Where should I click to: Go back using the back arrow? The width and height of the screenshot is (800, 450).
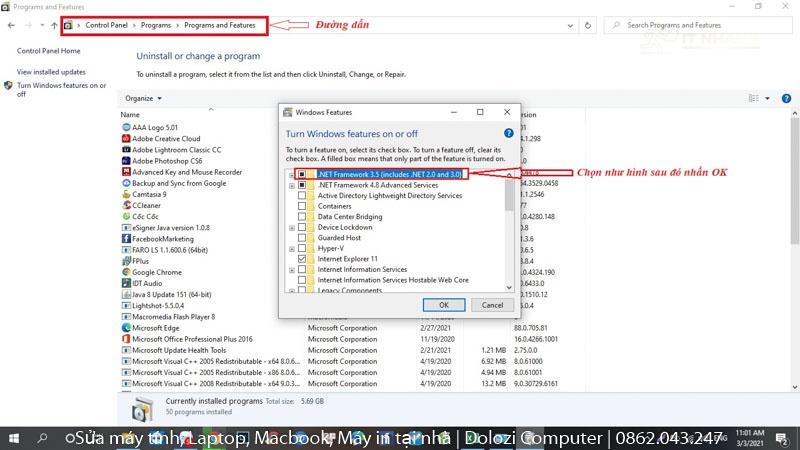[x=11, y=25]
